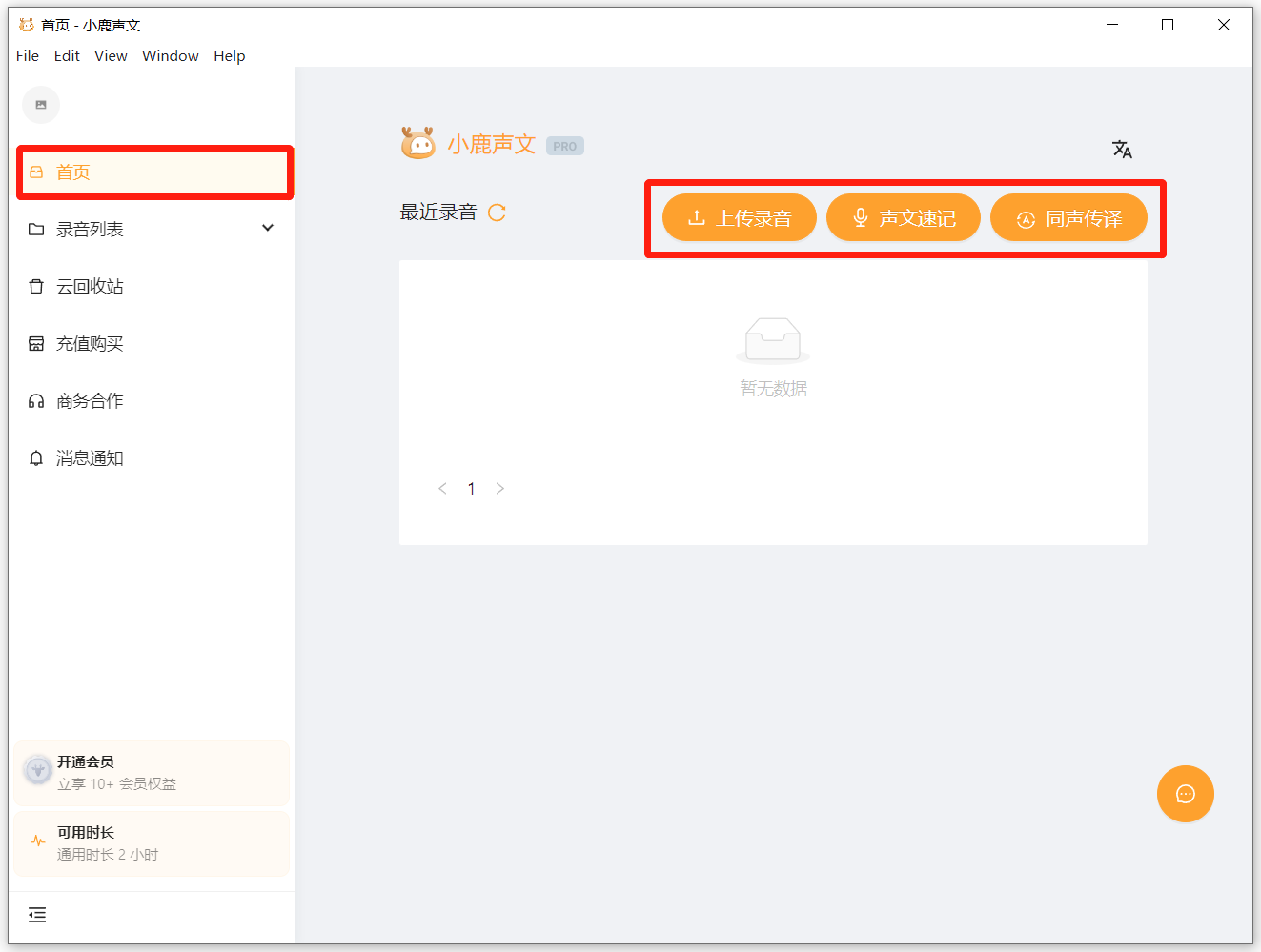Open the View menu
The height and width of the screenshot is (952, 1261).
pos(111,56)
